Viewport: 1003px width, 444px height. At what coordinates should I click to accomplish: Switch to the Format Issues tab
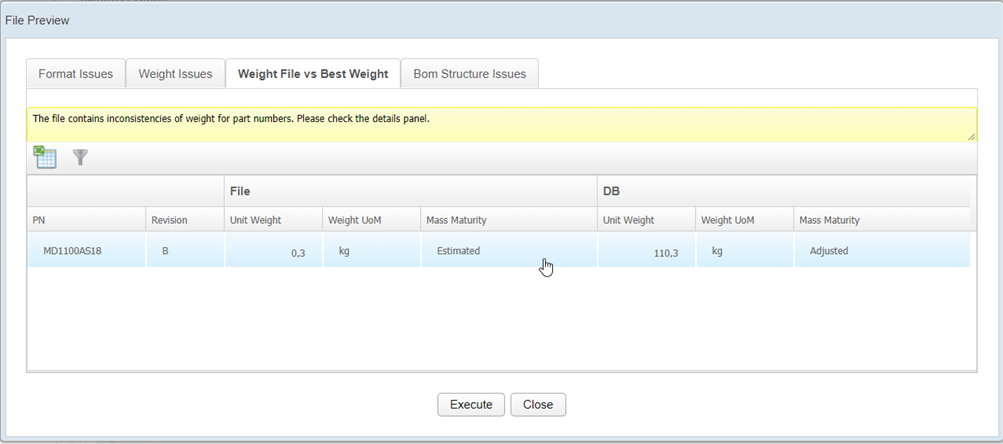76,74
